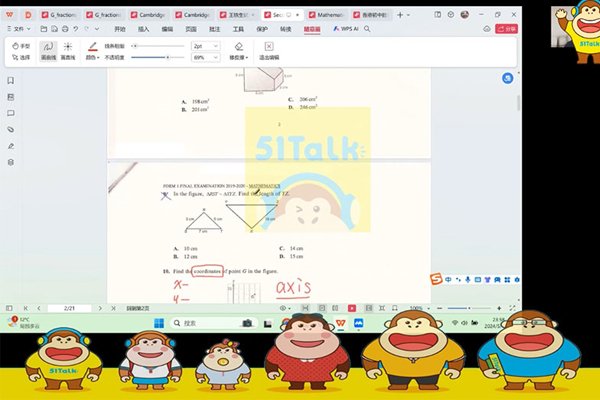Go to first page button
This screenshot has height=400, width=600.
26,308
